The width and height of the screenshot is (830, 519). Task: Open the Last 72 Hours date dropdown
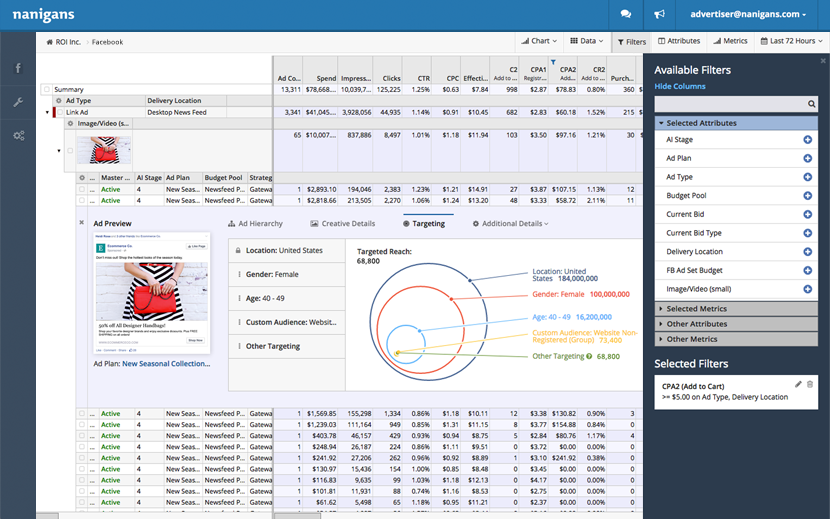click(x=793, y=42)
